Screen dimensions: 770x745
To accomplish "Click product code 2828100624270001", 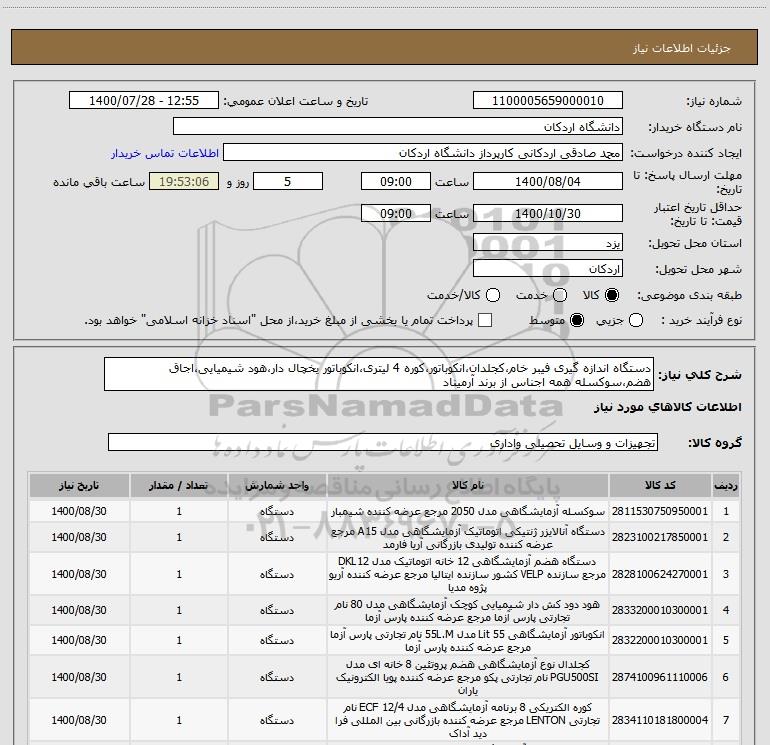I will point(660,574).
